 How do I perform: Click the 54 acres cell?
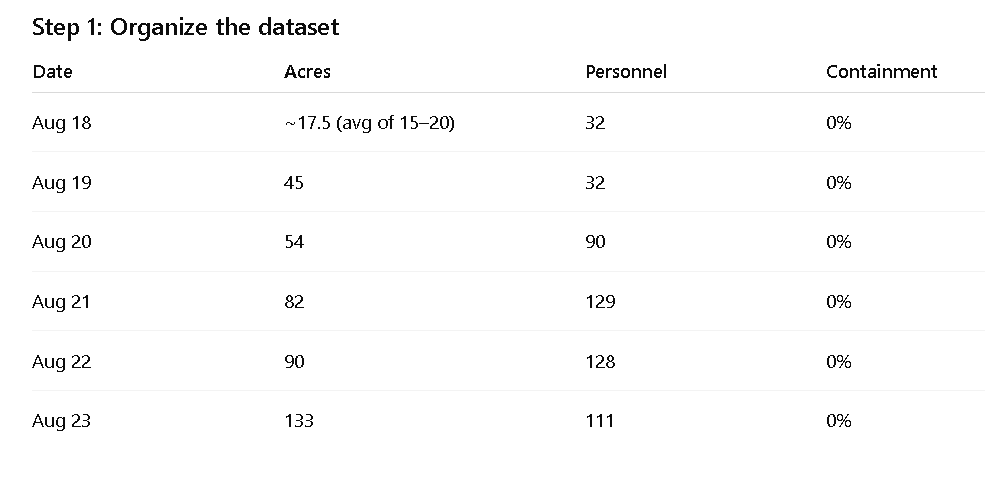point(294,242)
